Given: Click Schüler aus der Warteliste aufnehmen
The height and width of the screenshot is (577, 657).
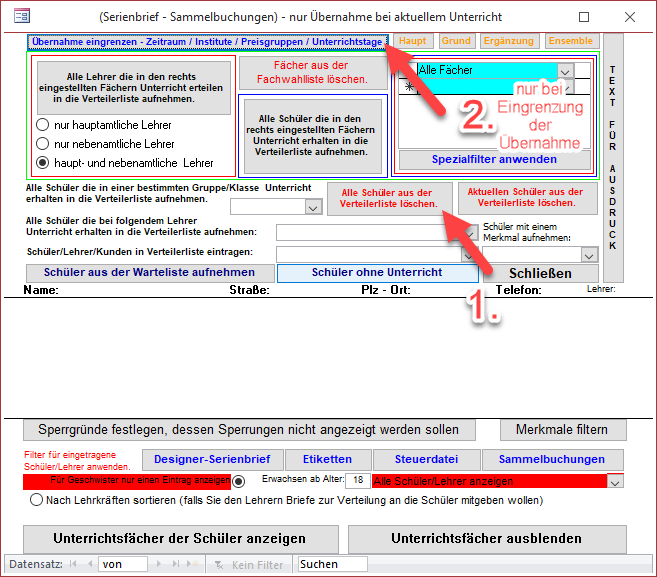Looking at the screenshot, I should pos(150,273).
